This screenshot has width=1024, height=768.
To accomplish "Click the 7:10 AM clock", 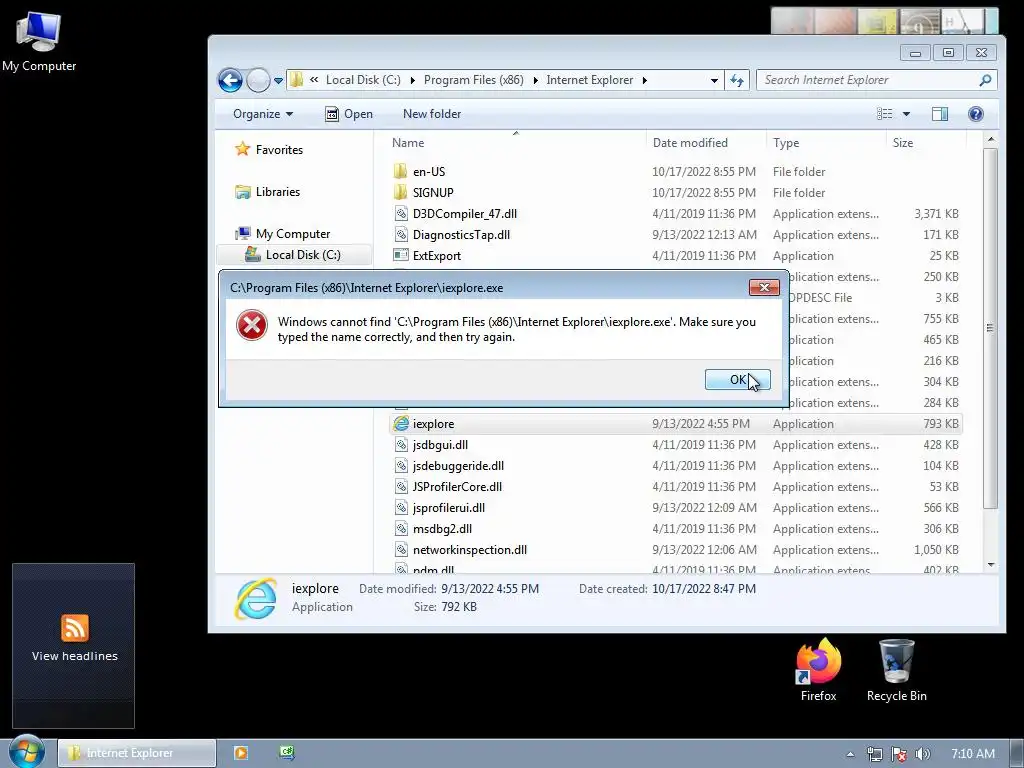I will [972, 754].
